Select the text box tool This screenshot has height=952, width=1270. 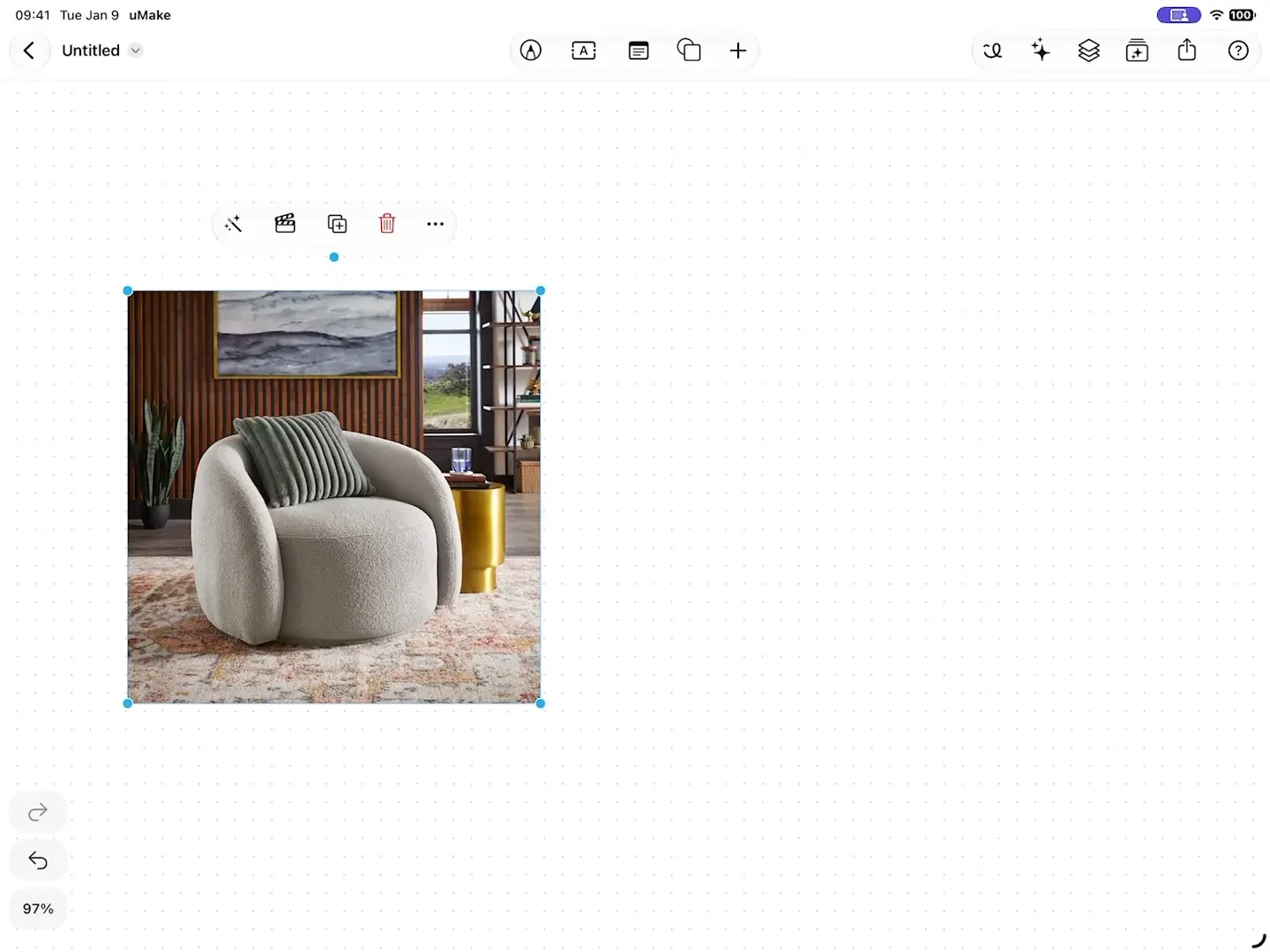coord(584,50)
